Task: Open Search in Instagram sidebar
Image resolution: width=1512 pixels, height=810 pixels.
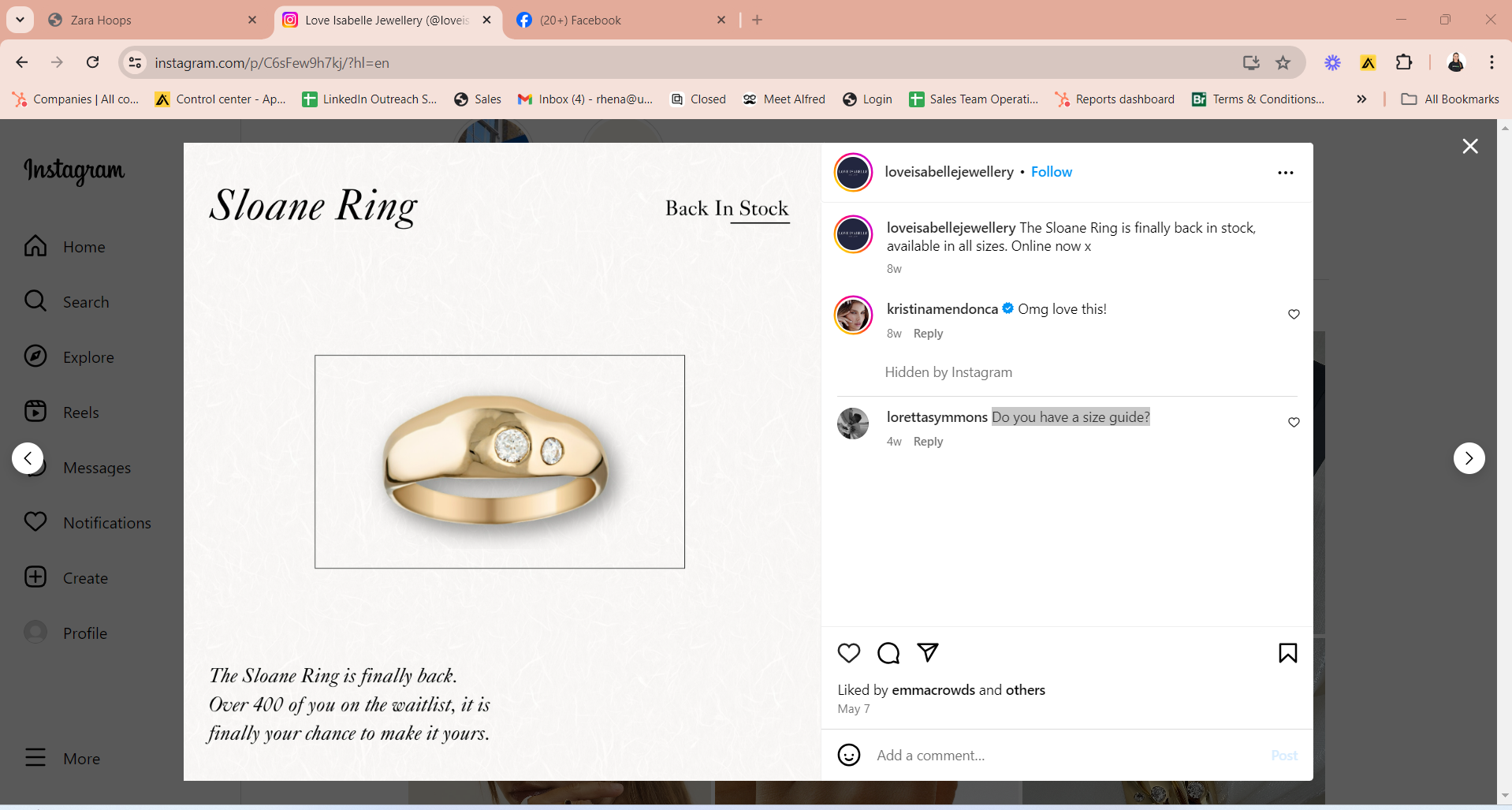Action: tap(66, 302)
